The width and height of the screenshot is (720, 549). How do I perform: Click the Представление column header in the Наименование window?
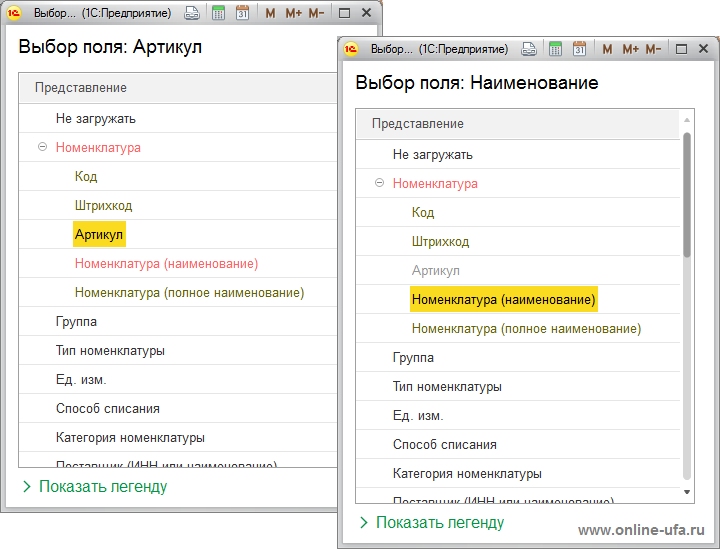click(418, 123)
